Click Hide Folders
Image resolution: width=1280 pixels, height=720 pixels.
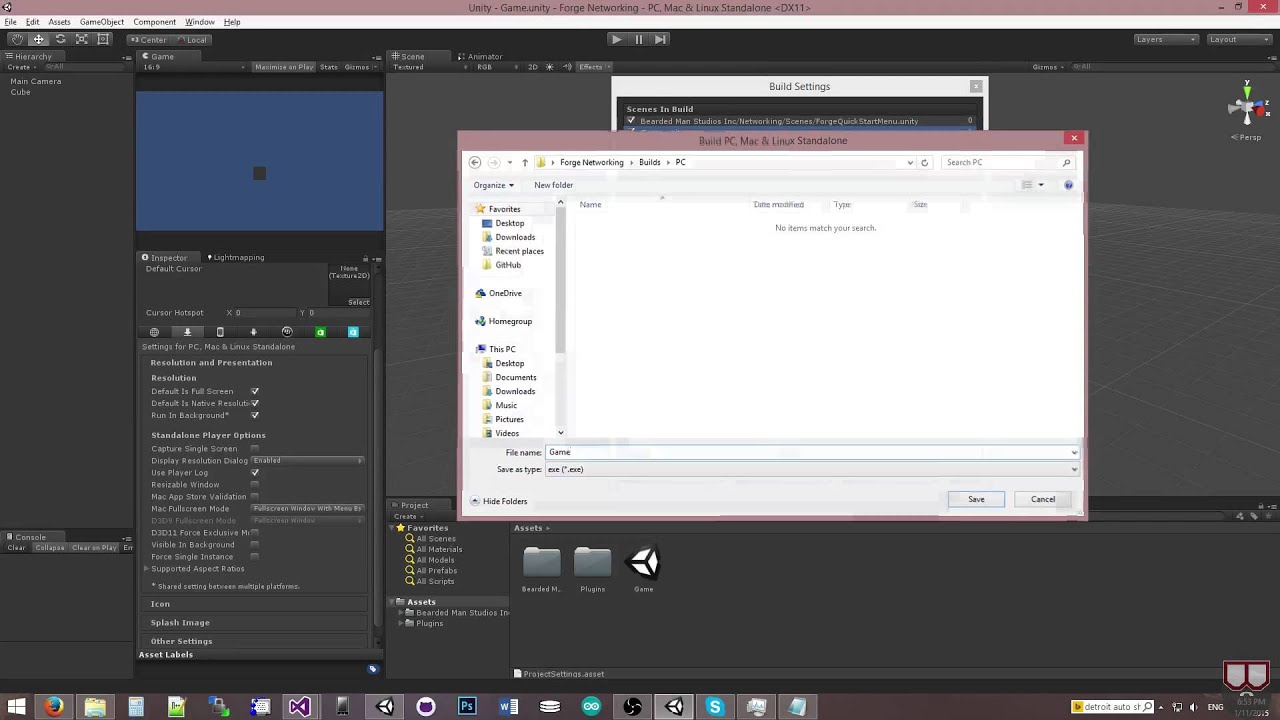click(x=499, y=501)
